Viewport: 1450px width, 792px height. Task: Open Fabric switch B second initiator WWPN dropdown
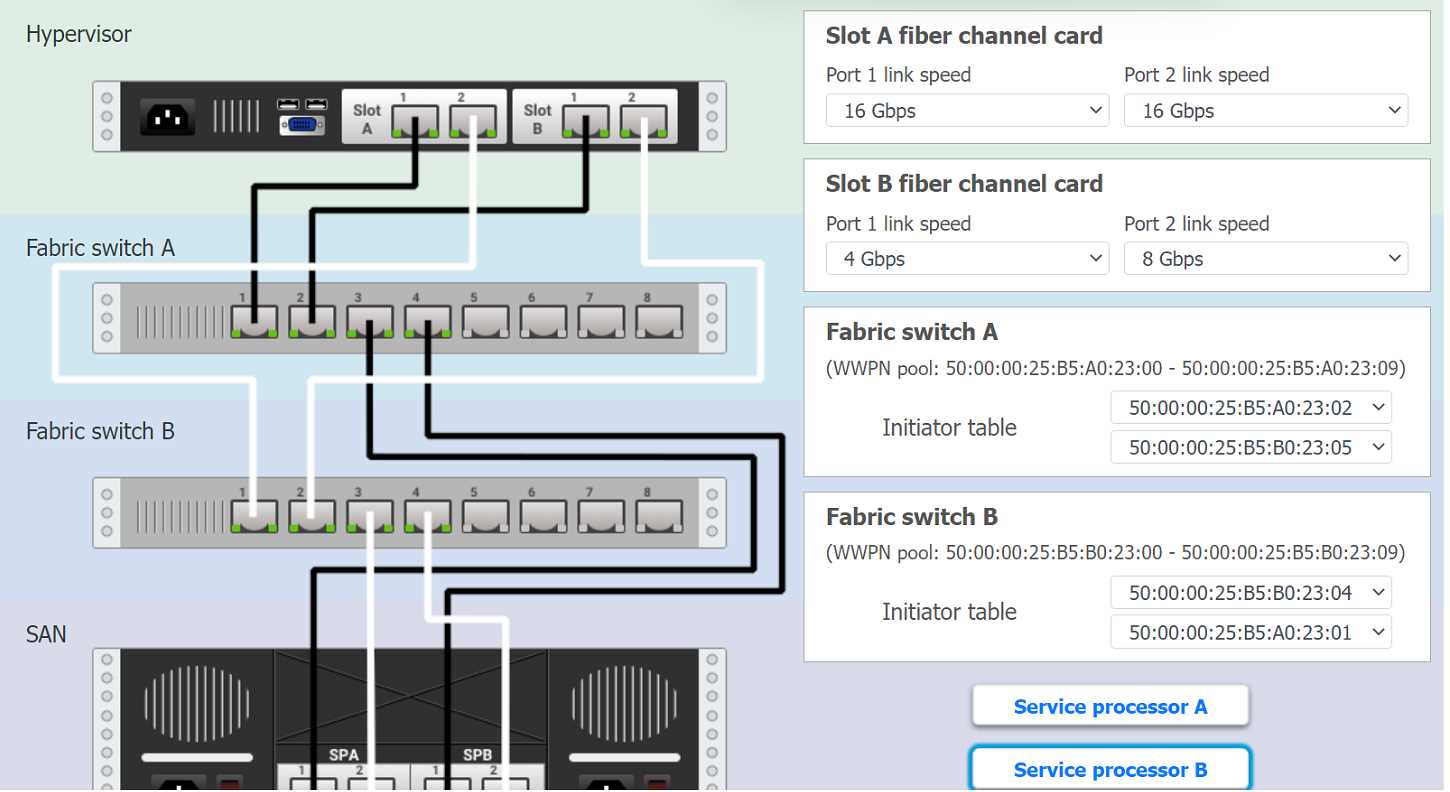point(1250,632)
